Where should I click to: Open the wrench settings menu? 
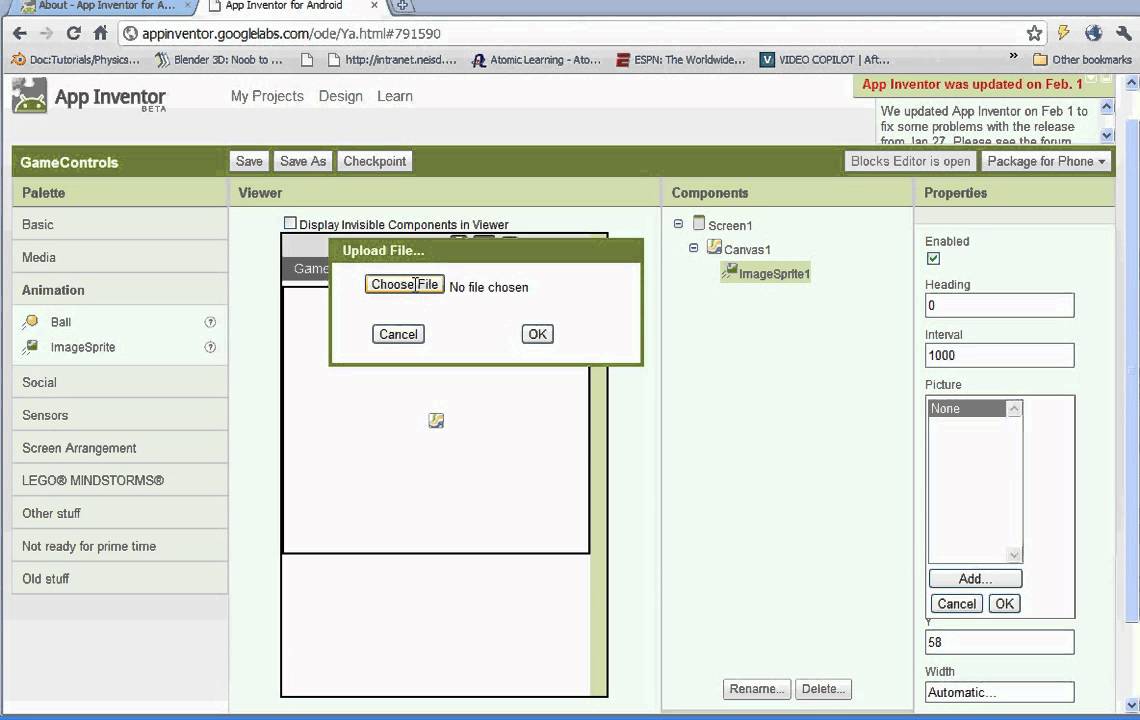1123,33
